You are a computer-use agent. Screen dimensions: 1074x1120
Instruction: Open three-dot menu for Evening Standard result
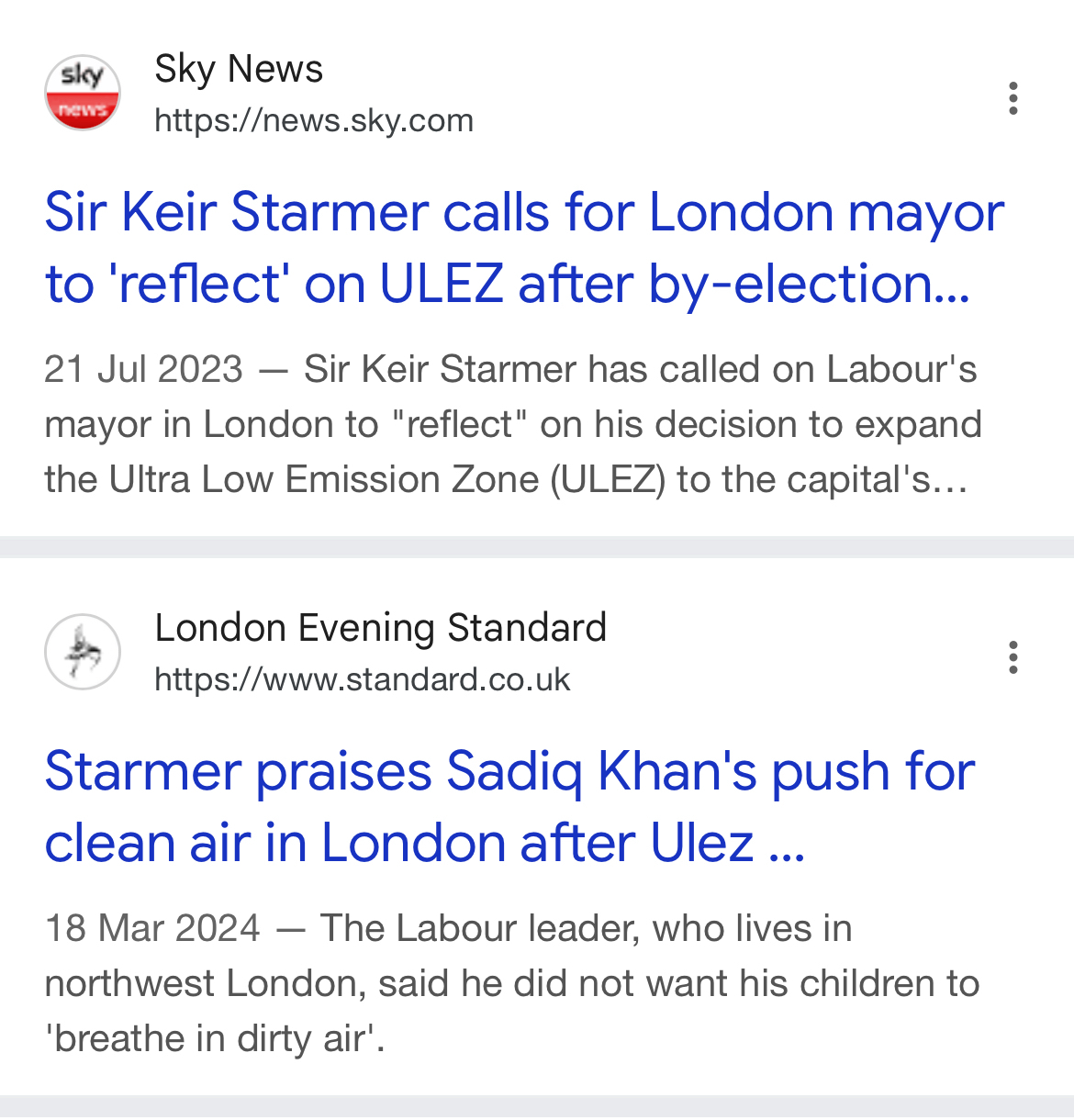point(1012,657)
